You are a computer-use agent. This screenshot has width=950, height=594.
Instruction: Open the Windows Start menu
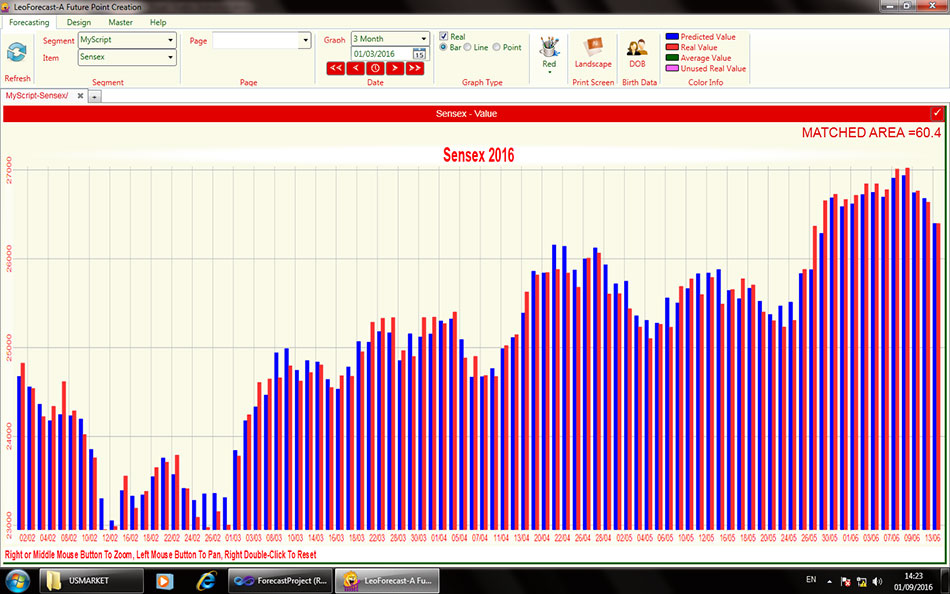point(16,581)
